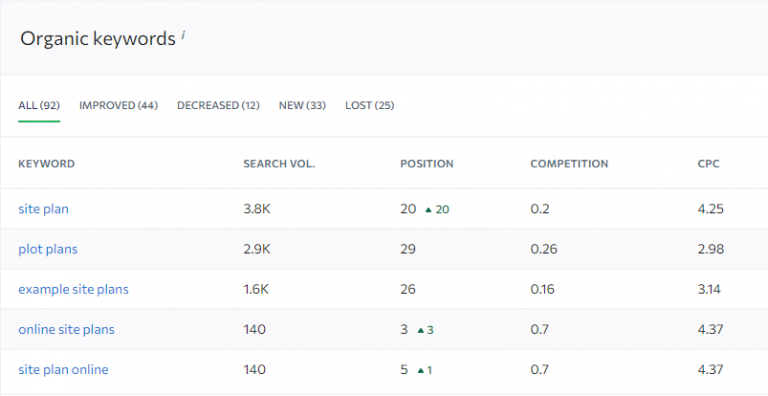This screenshot has width=768, height=396.
Task: Click competition 0.7 in site plan online row
Action: tap(540, 370)
